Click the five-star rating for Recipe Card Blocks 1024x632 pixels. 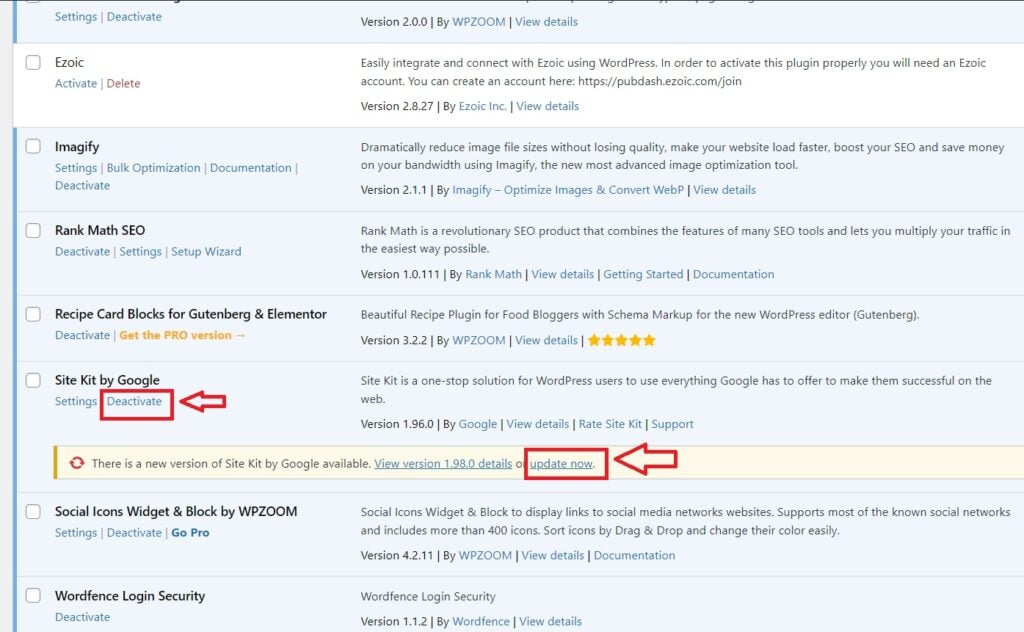tap(621, 340)
